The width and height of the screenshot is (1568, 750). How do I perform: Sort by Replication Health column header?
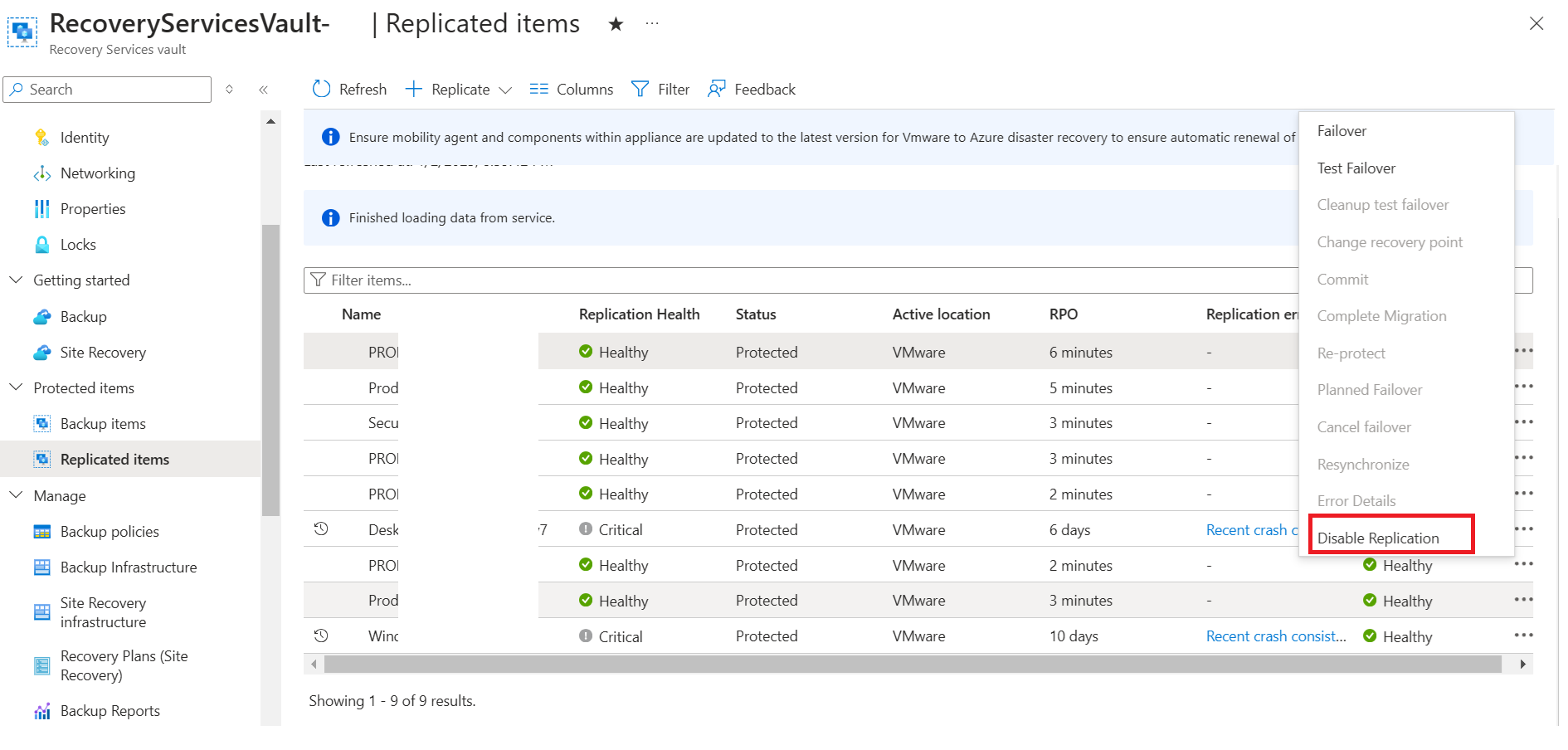pos(640,314)
